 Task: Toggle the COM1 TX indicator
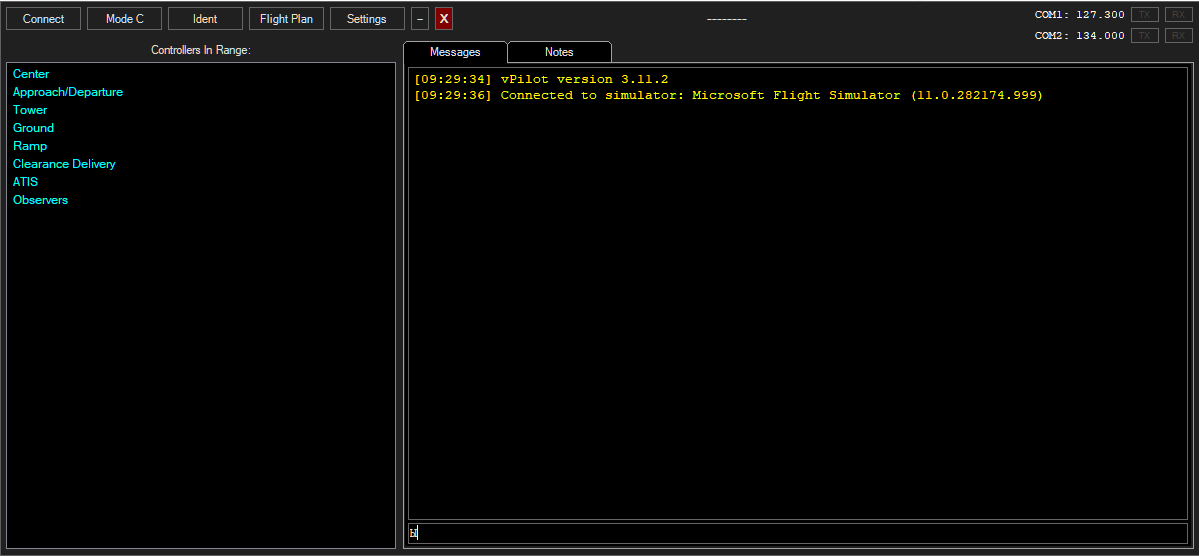pos(1144,15)
